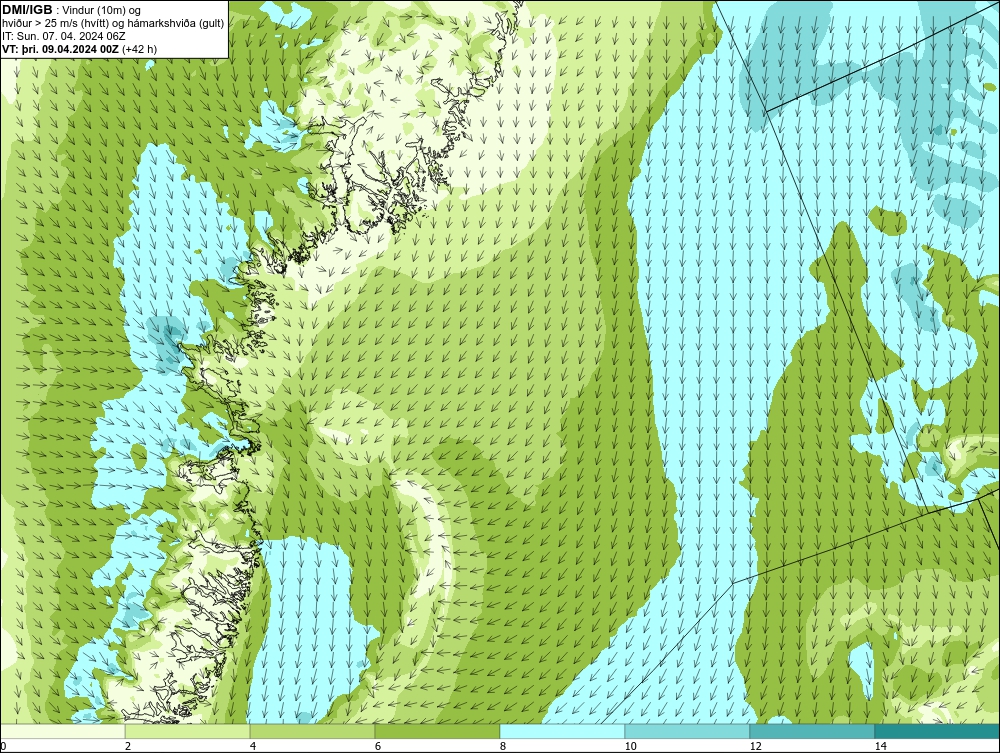Screen dimensions: 1000x753
Task: Click the 4–6 m/s green legend swatch
Action: (312, 731)
